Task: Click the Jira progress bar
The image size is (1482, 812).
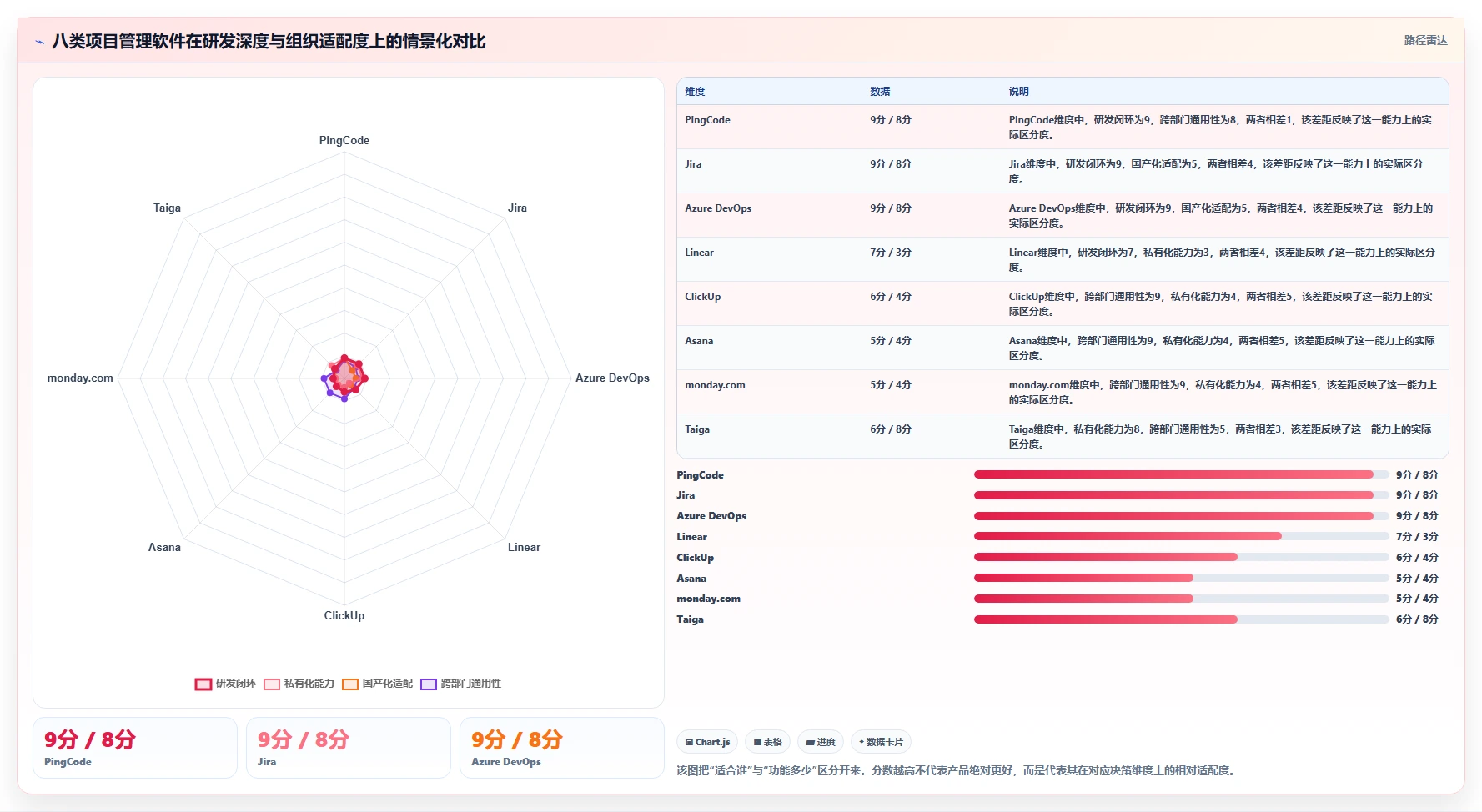Action: (x=1181, y=495)
